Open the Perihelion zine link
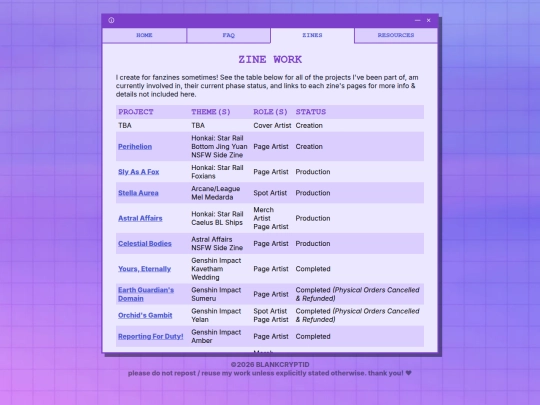 [x=135, y=146]
